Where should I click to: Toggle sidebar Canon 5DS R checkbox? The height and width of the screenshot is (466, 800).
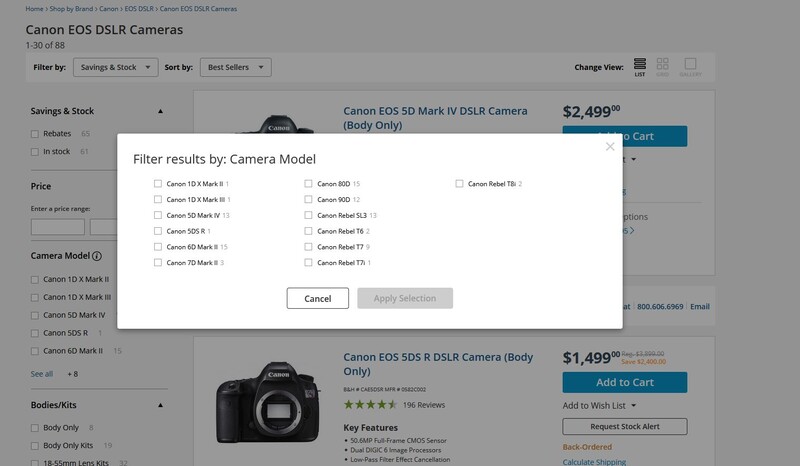pos(35,333)
